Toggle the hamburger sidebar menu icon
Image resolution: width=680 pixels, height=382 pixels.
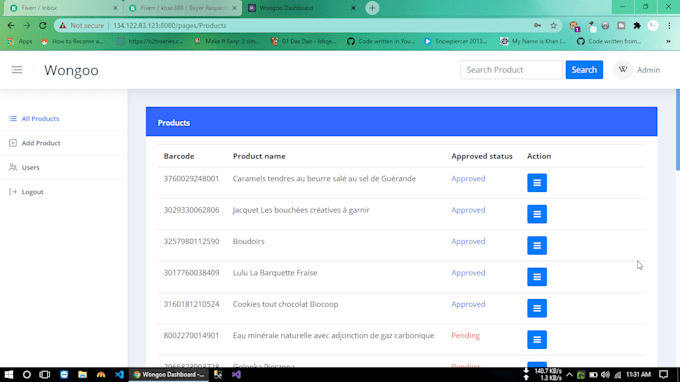point(17,70)
